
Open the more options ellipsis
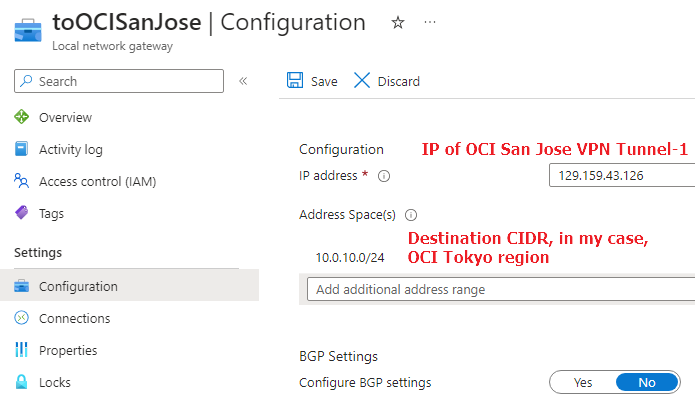point(430,23)
